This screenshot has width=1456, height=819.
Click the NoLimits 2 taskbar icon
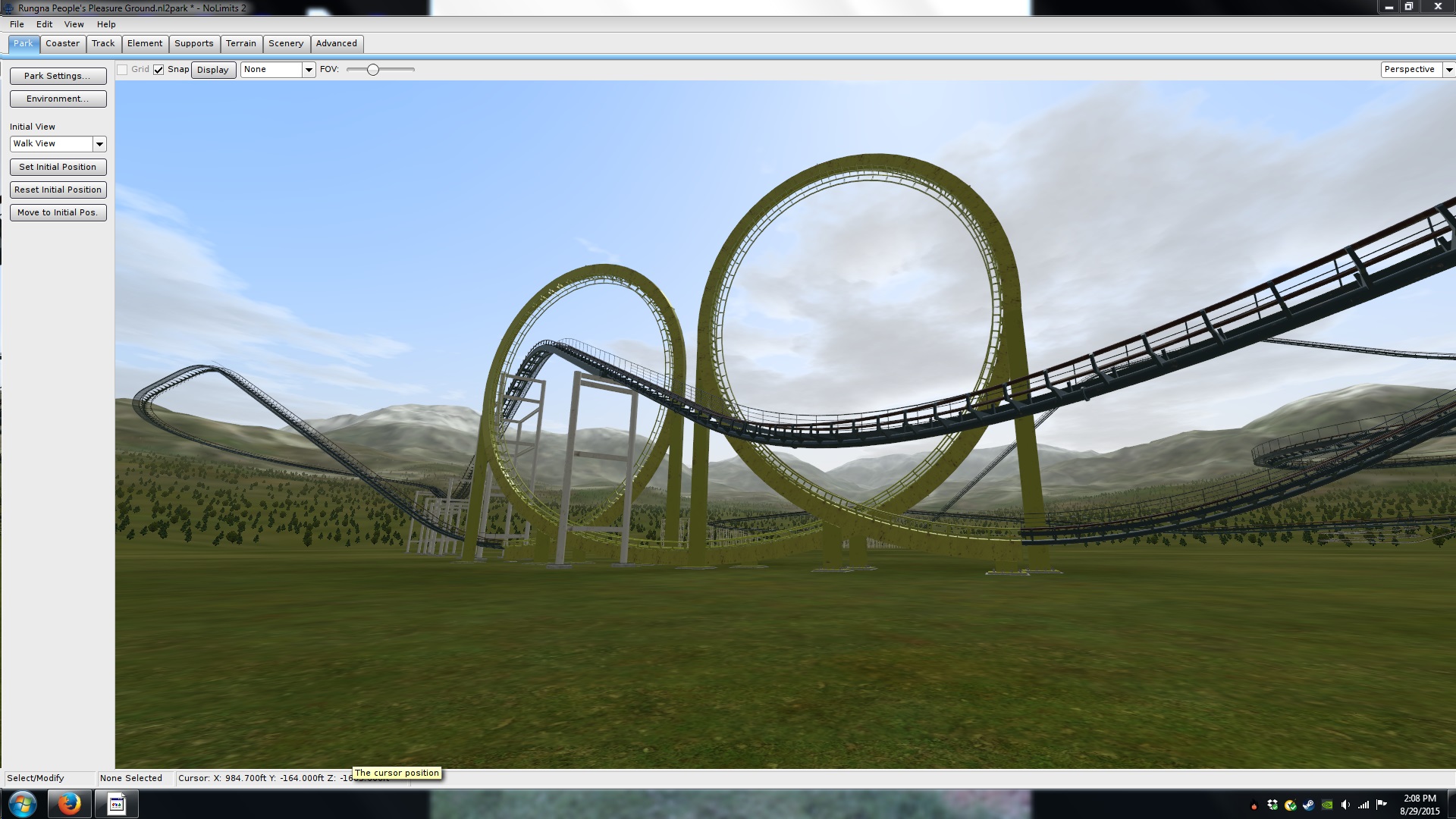point(116,804)
